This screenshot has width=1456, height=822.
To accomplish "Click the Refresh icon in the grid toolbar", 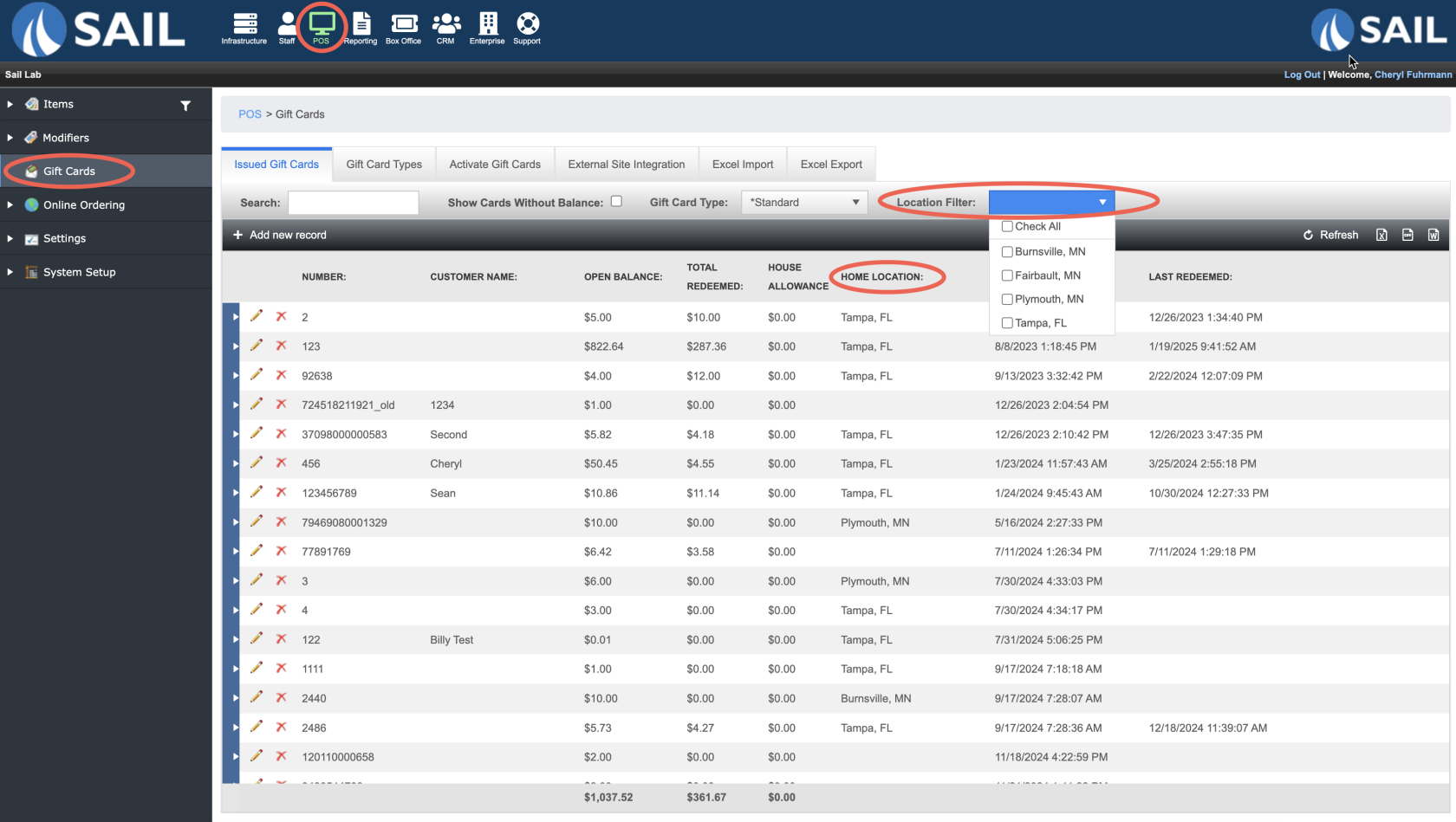I will tap(1309, 235).
